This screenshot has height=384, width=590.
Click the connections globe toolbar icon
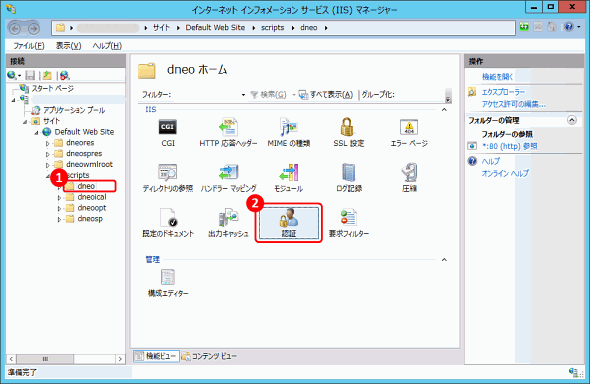pos(12,75)
